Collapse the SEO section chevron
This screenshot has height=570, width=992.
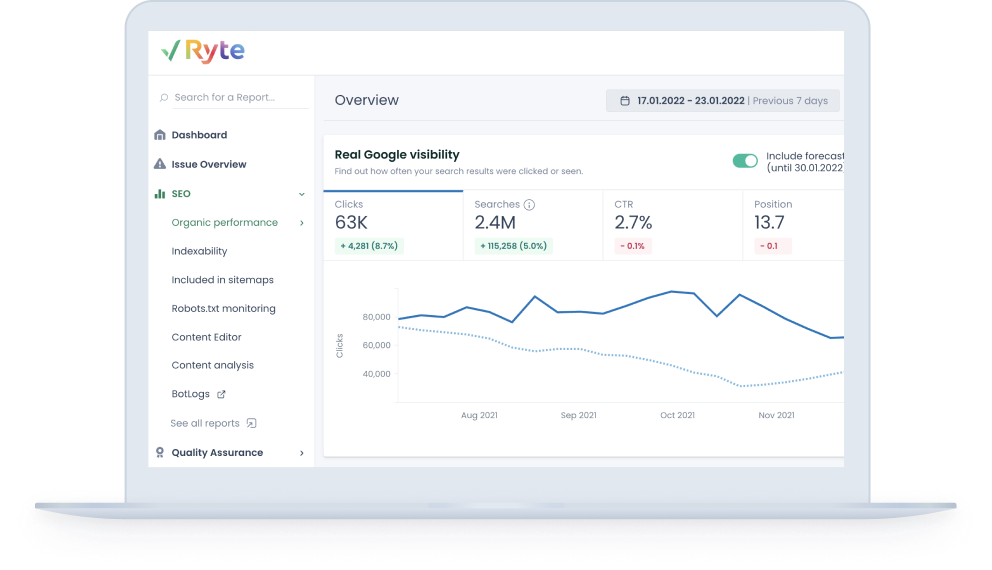(x=302, y=194)
